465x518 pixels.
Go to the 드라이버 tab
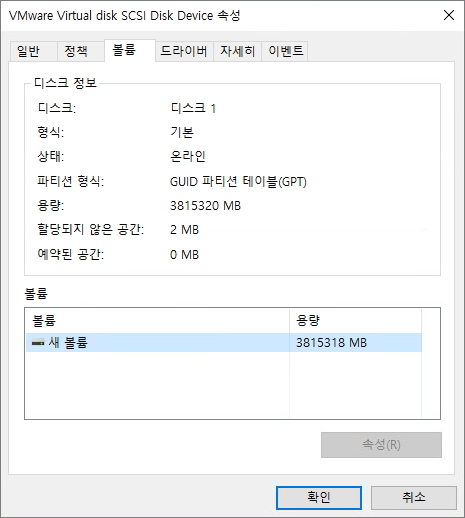pyautogui.click(x=184, y=51)
